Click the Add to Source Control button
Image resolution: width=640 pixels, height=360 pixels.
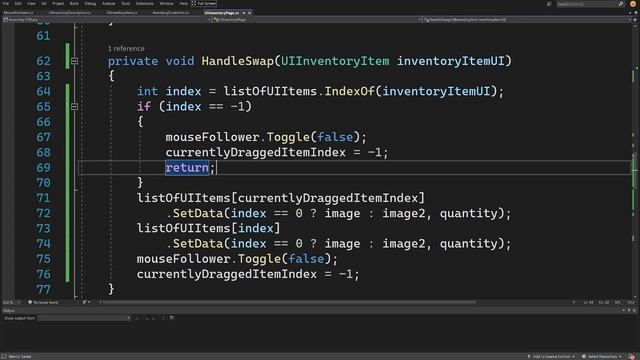[x=551, y=356]
